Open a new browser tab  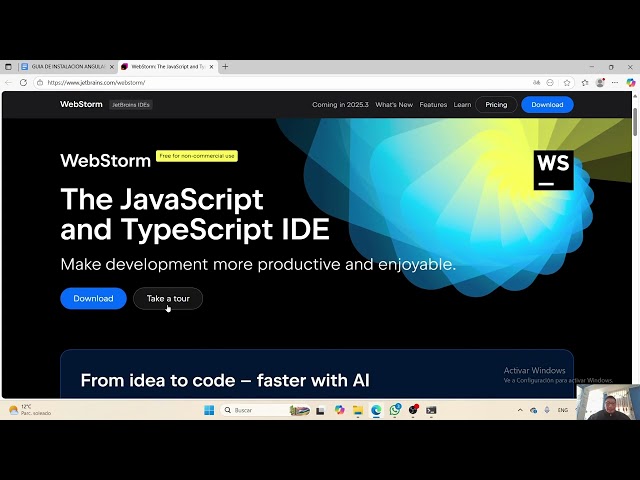point(225,67)
